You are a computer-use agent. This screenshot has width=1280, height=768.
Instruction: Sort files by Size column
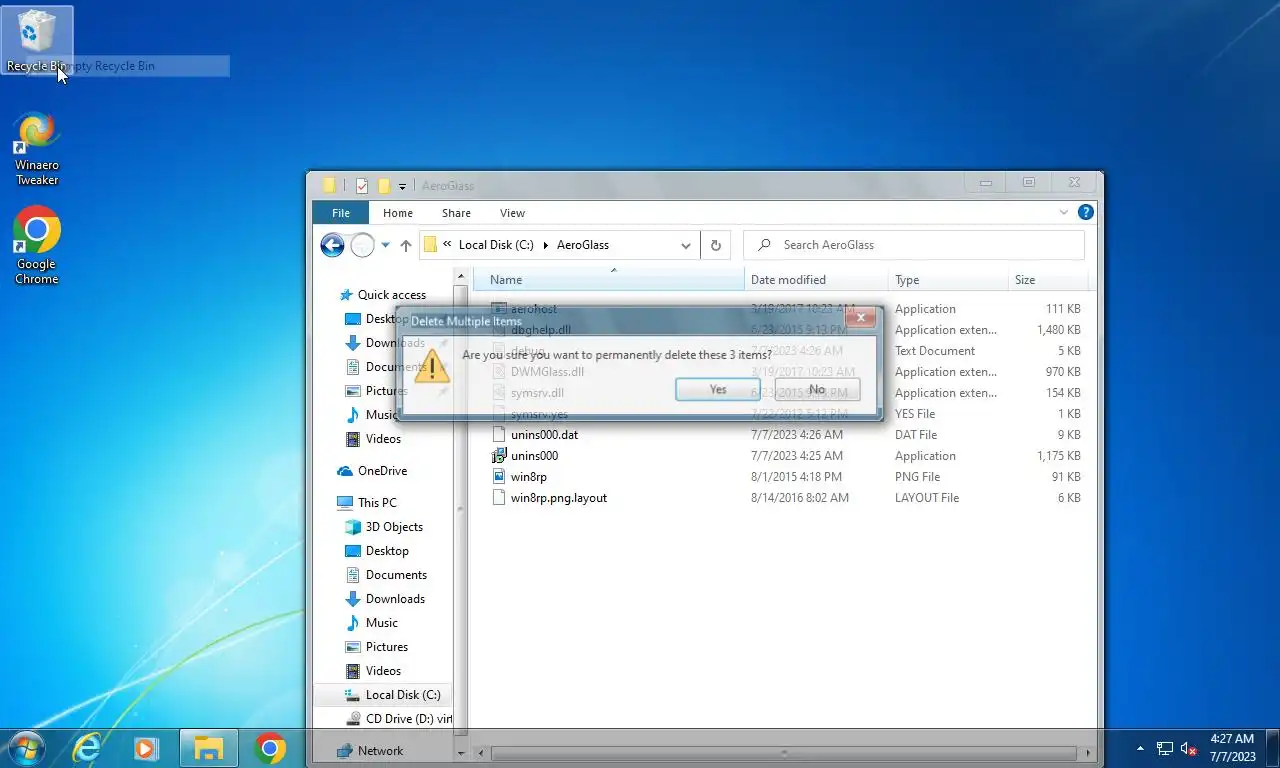1048,280
